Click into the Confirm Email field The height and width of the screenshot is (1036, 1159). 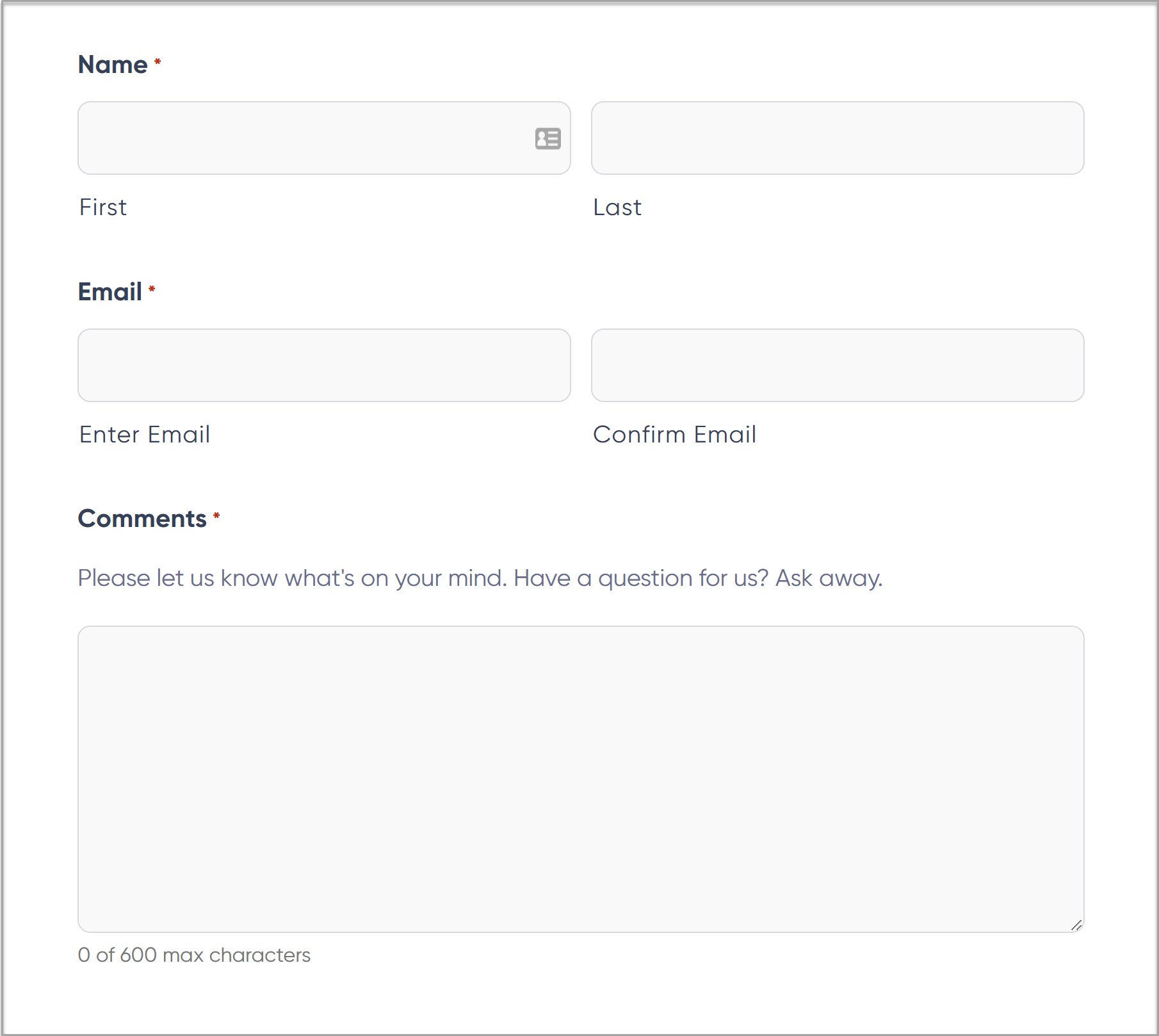tap(838, 365)
